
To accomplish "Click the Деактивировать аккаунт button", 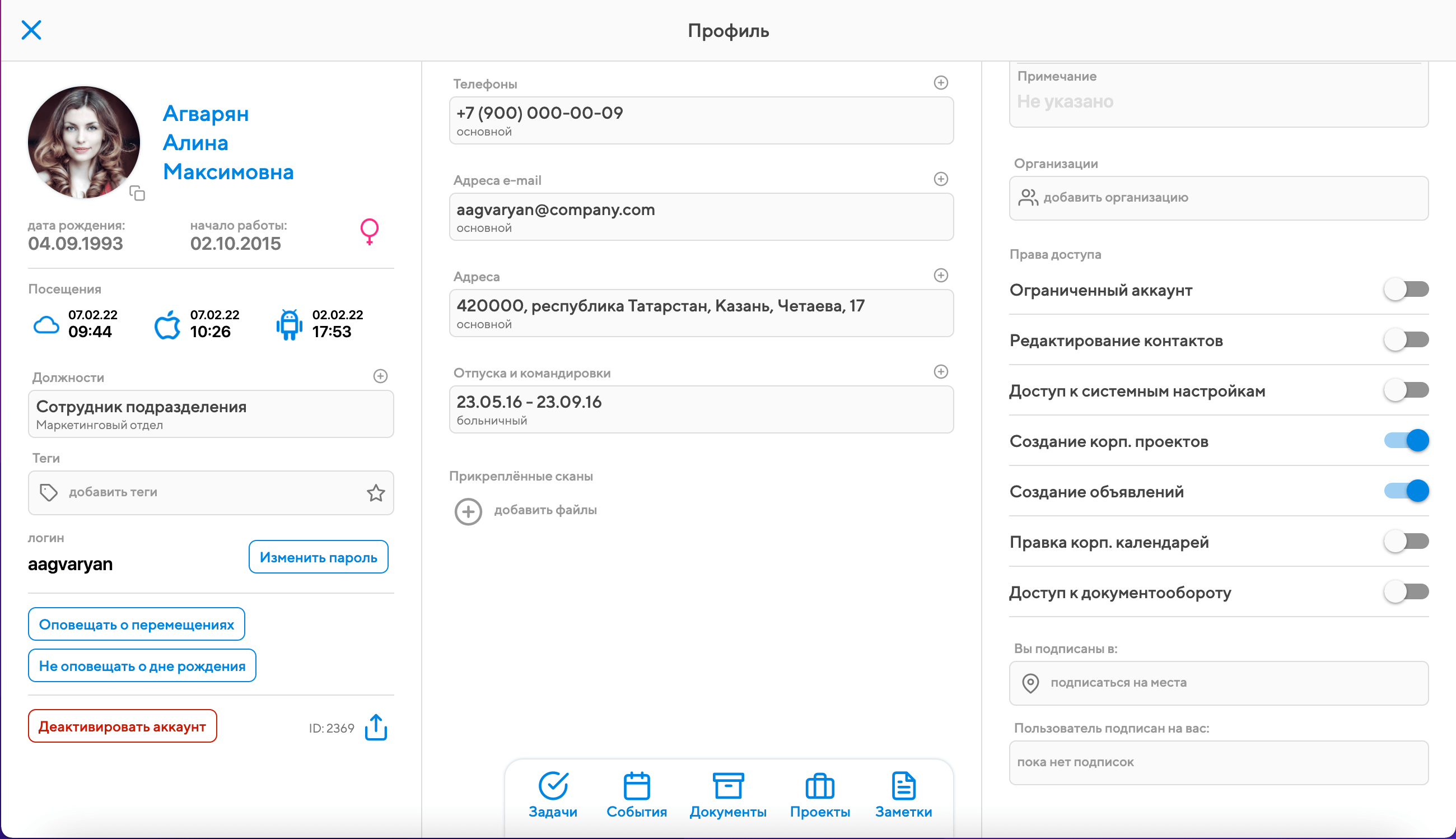I will 122,726.
